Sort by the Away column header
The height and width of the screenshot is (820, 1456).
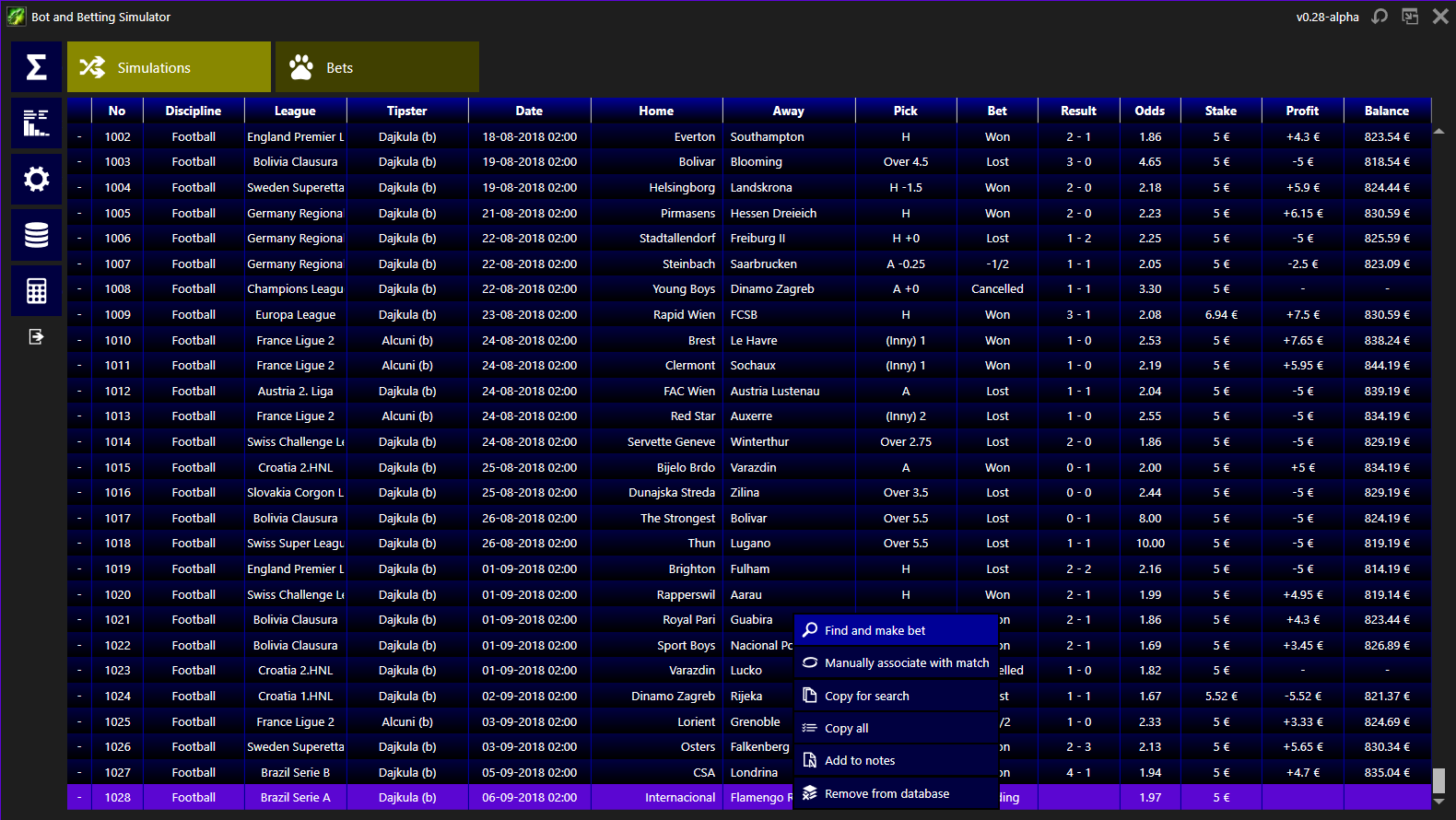pos(789,111)
